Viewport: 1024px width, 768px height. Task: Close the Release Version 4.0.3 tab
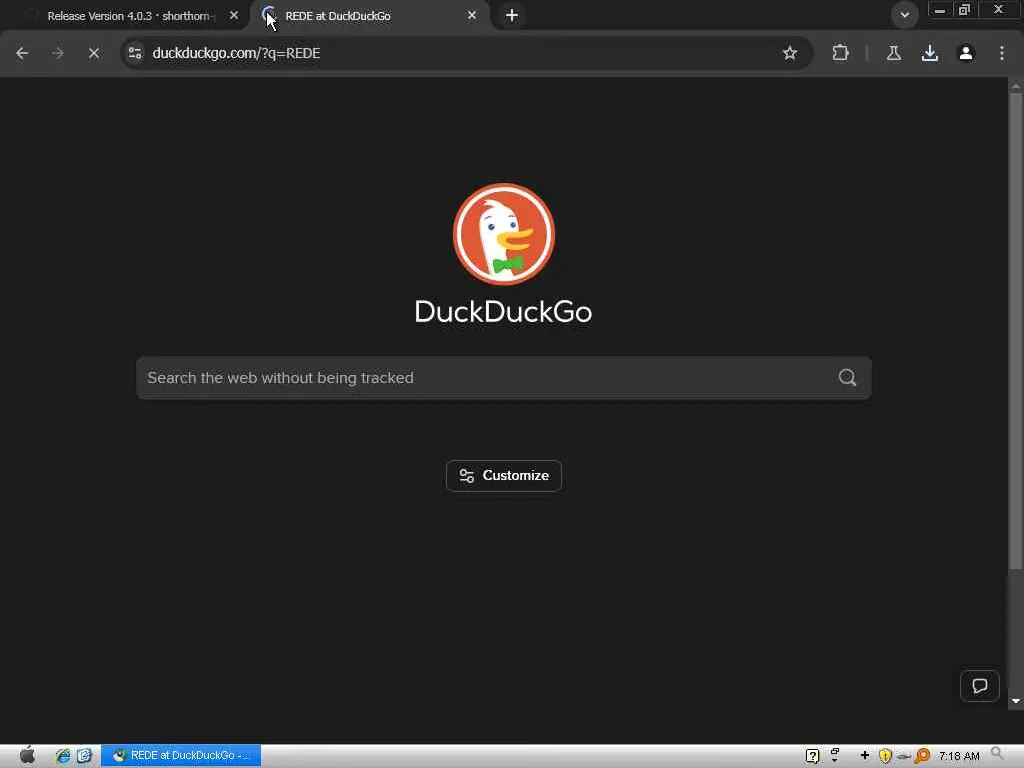coord(234,15)
